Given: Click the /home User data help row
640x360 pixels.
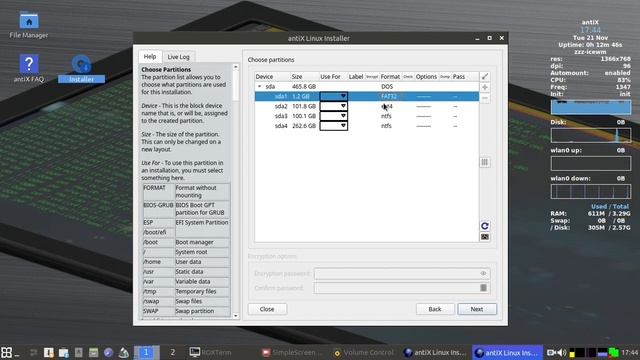Looking at the screenshot, I should (x=186, y=262).
